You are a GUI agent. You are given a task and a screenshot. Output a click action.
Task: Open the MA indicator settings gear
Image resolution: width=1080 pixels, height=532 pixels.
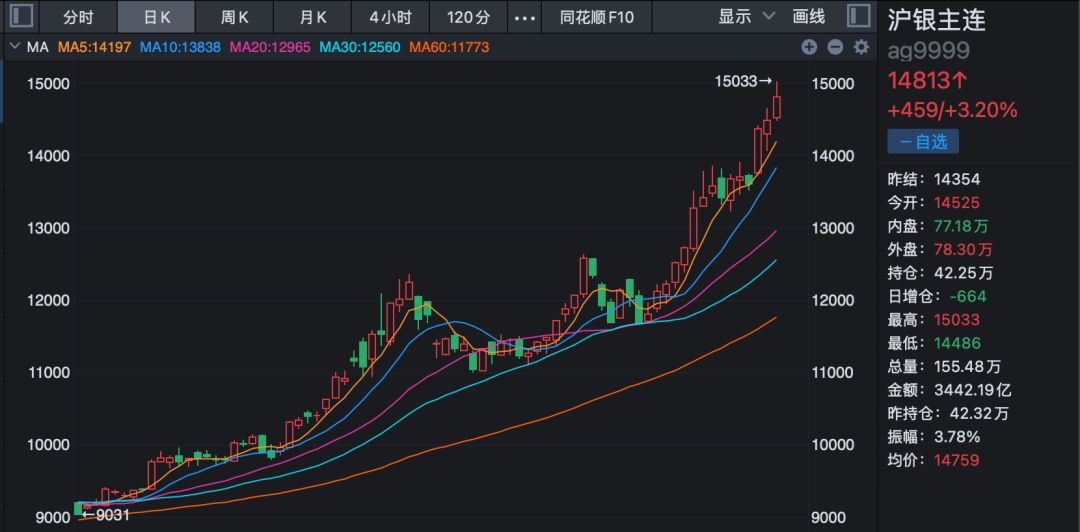860,47
